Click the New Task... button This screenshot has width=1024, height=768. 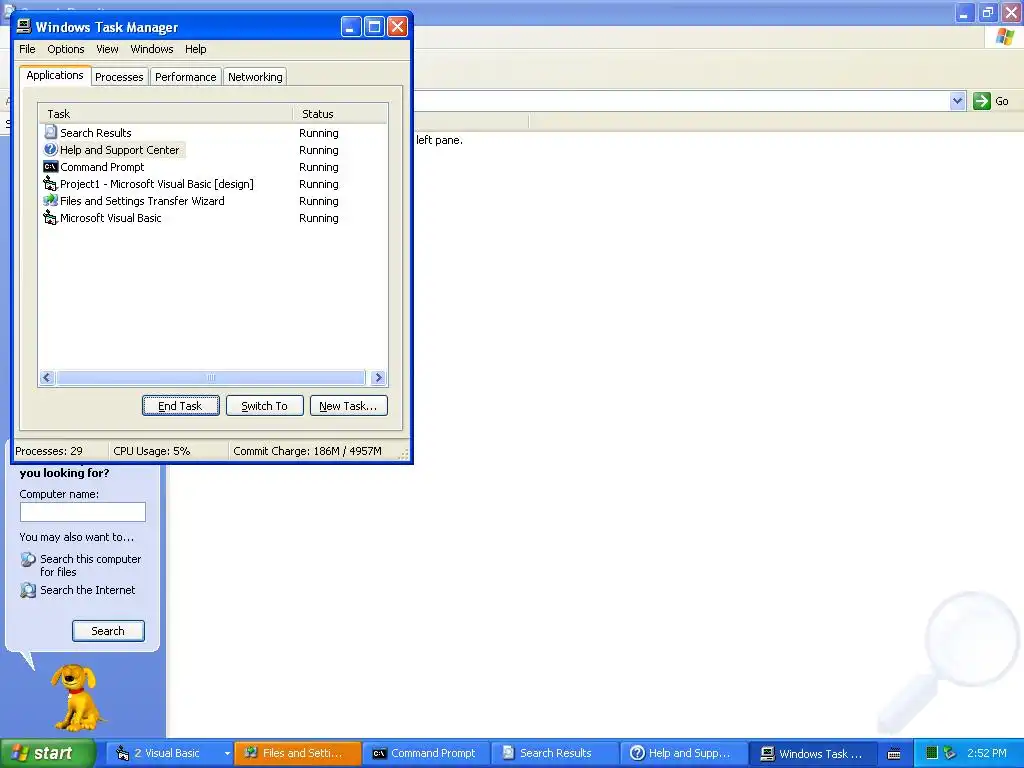point(349,406)
